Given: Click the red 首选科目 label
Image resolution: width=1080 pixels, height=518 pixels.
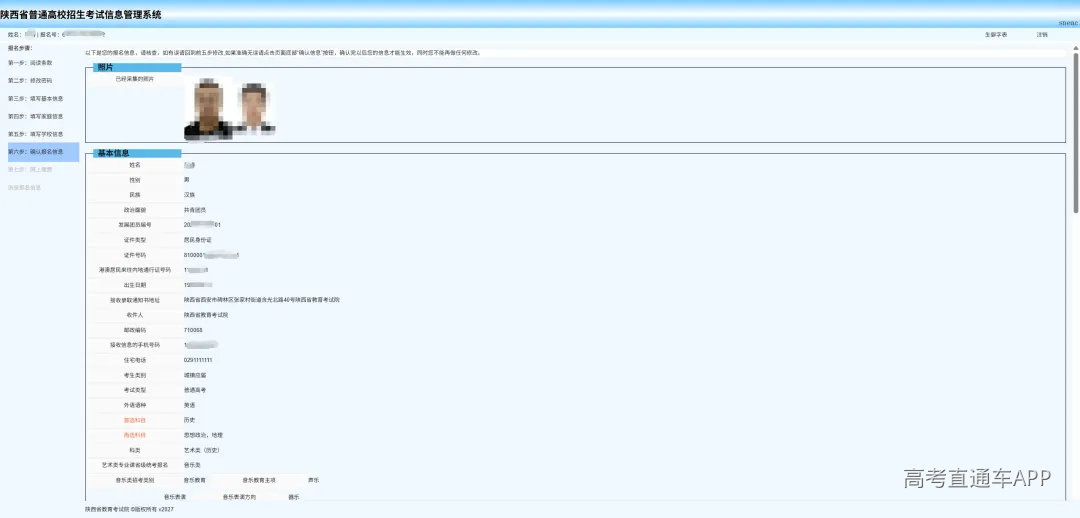Looking at the screenshot, I should pyautogui.click(x=135, y=420).
